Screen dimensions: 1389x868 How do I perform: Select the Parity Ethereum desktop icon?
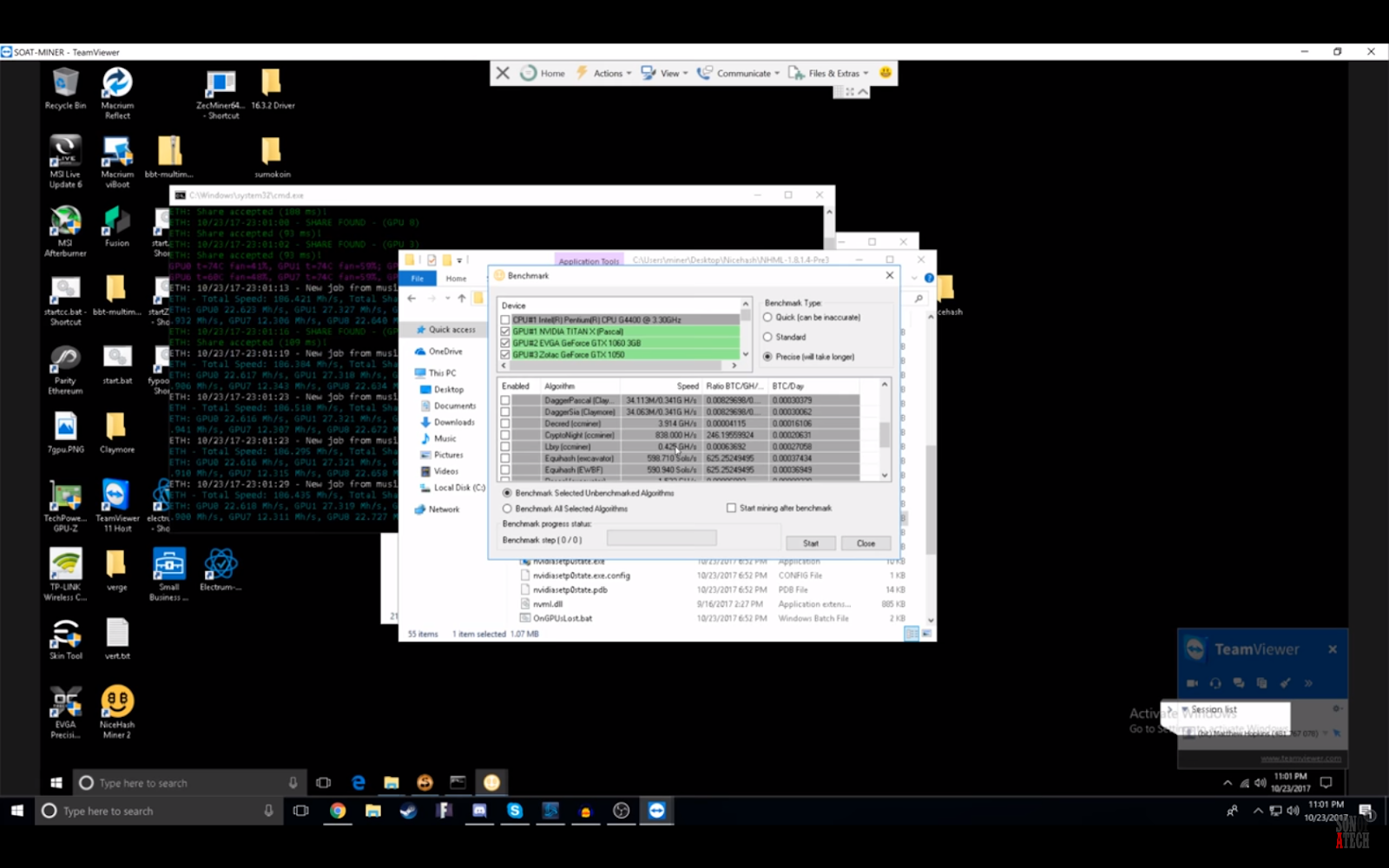pos(65,369)
